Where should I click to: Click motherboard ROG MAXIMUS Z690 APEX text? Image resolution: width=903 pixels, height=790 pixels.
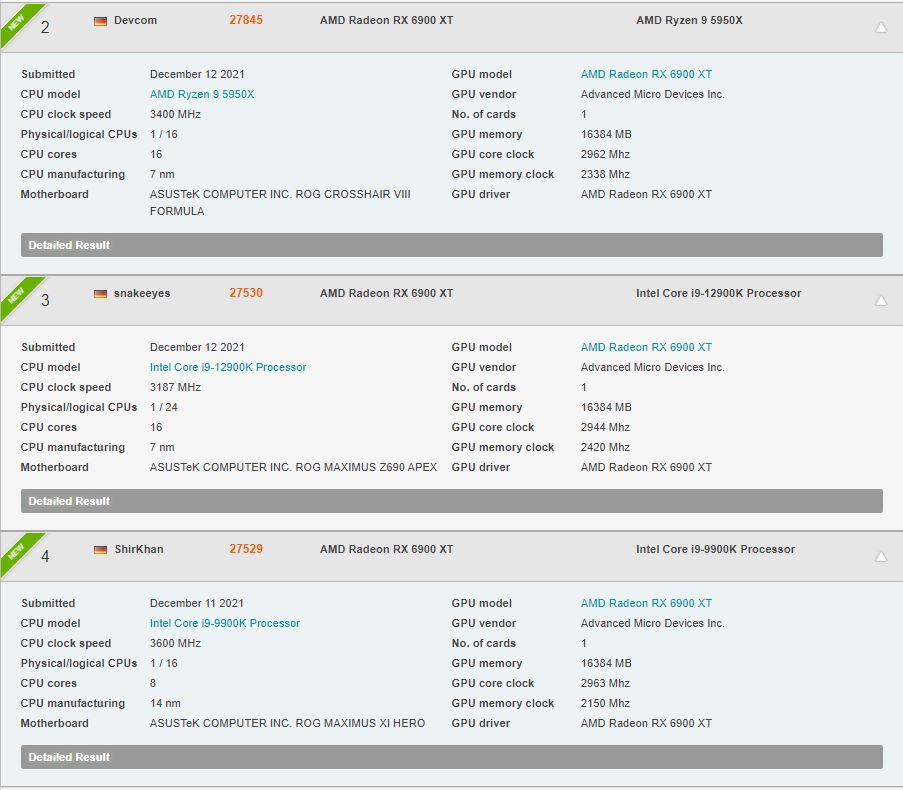(293, 467)
